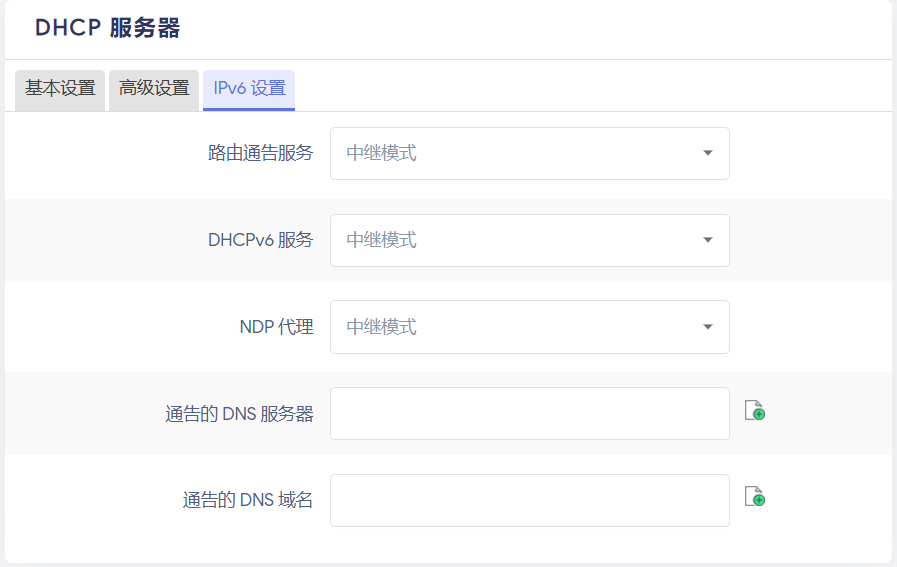
Task: Click the NDP 代理 label
Action: pos(276,327)
